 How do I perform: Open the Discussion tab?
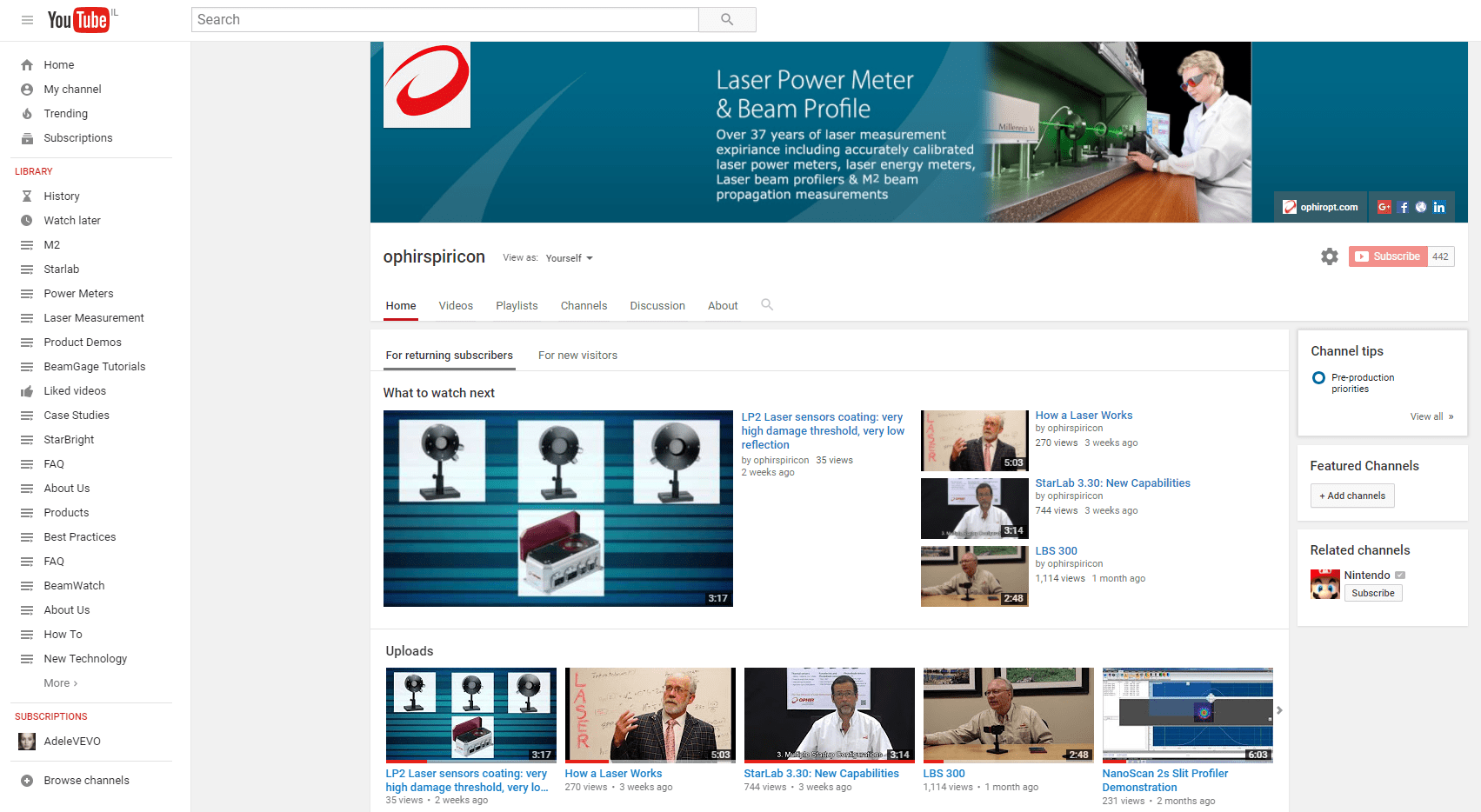[657, 306]
